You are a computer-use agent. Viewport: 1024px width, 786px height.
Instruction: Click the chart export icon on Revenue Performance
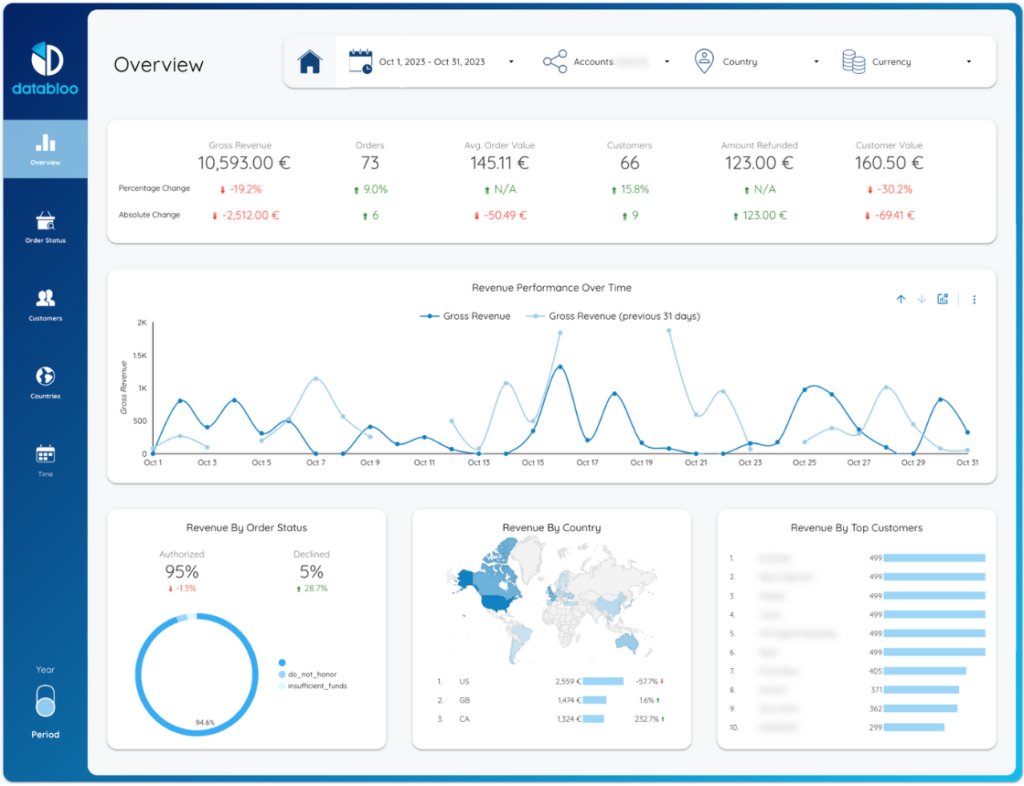click(941, 298)
